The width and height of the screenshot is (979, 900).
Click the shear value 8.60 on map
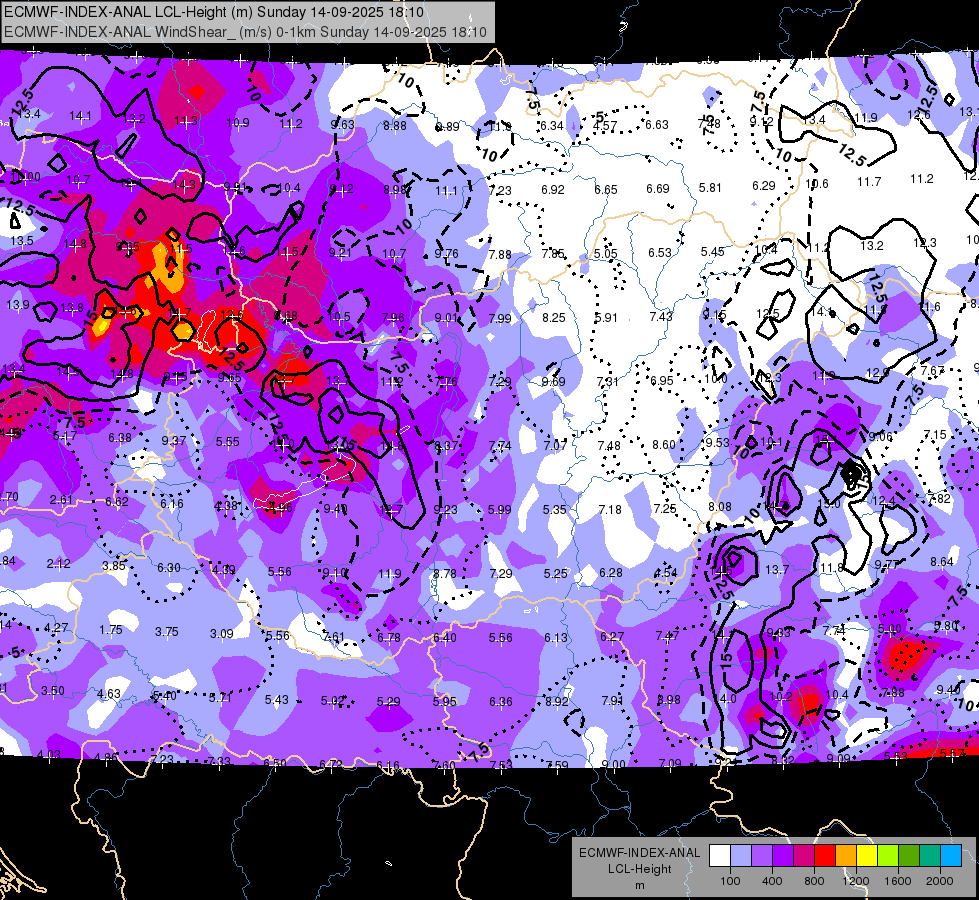(x=664, y=445)
